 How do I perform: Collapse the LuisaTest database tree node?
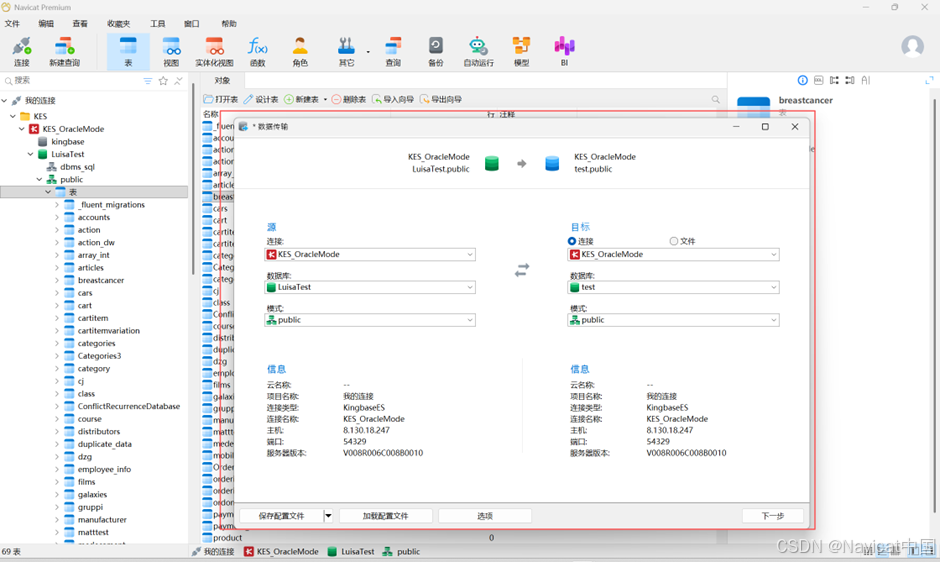coord(31,154)
